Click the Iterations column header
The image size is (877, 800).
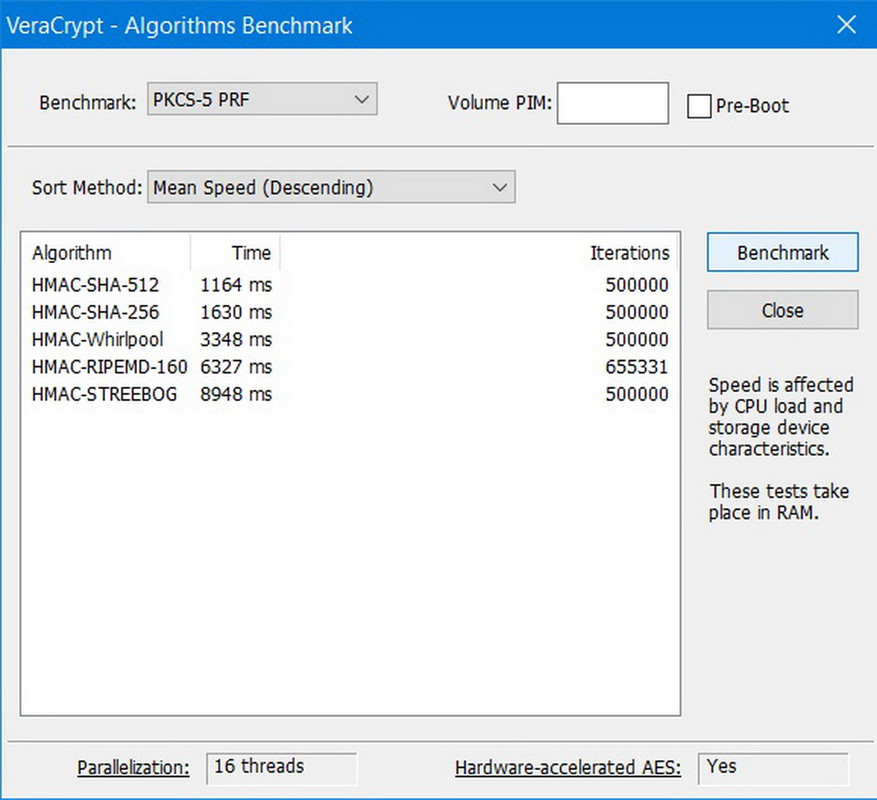[479, 253]
